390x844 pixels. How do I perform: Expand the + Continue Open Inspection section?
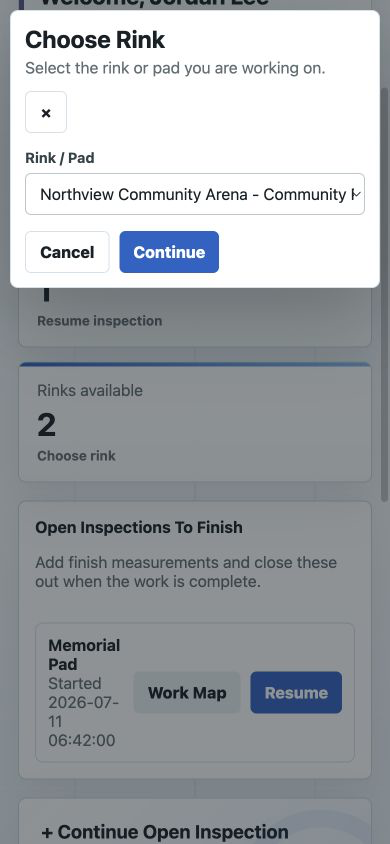pyautogui.click(x=165, y=832)
